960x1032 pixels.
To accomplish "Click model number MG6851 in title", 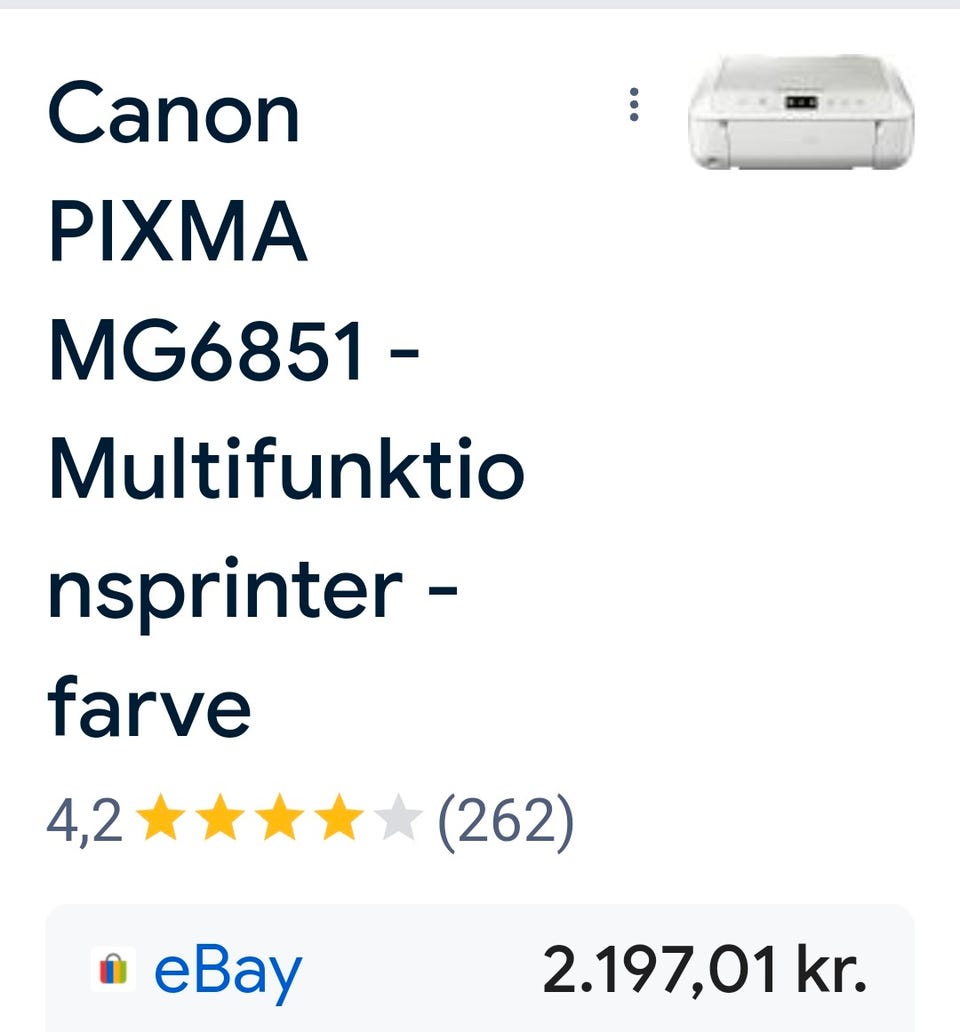I will 208,352.
